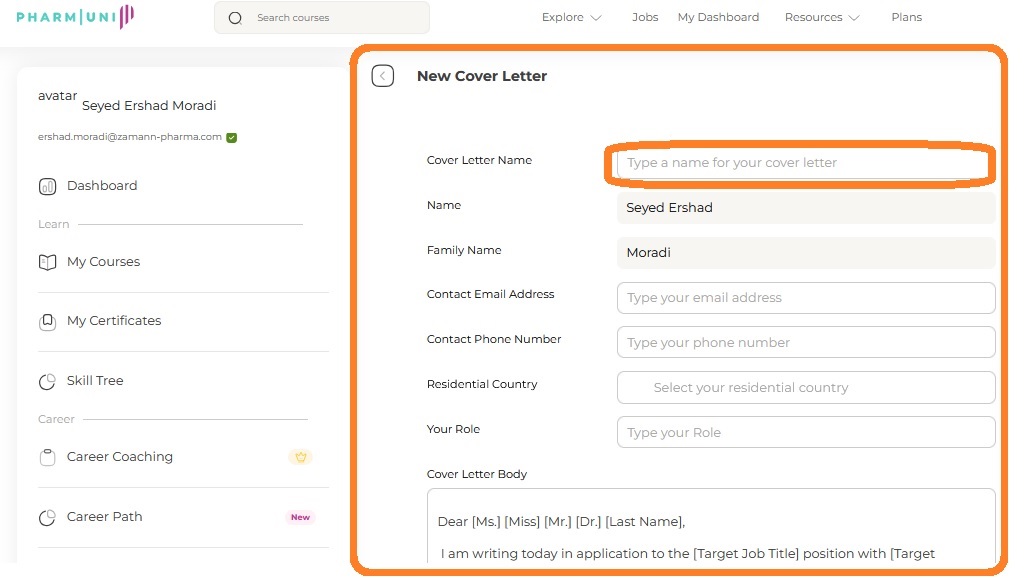Click the PharmUni logo

point(75,17)
